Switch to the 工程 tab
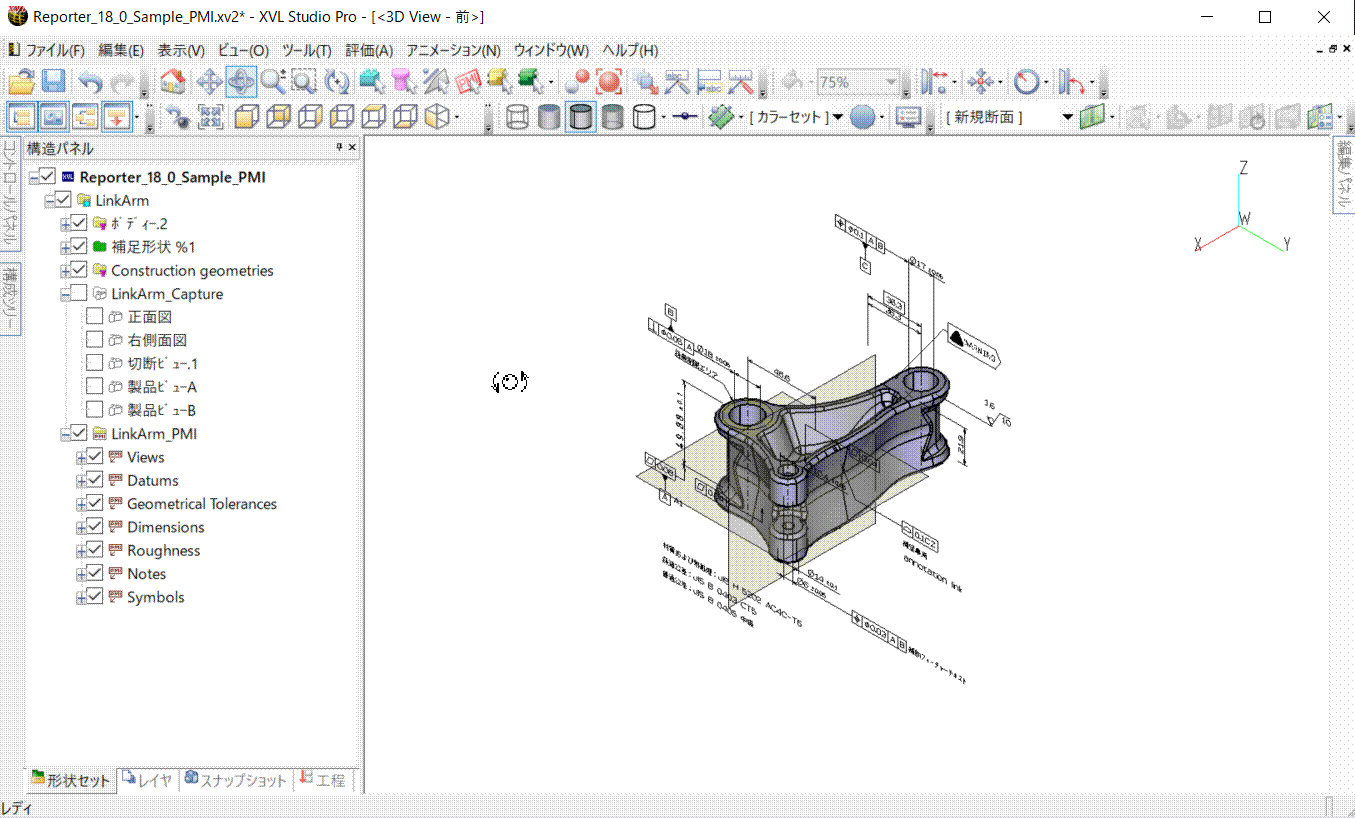 [x=323, y=780]
